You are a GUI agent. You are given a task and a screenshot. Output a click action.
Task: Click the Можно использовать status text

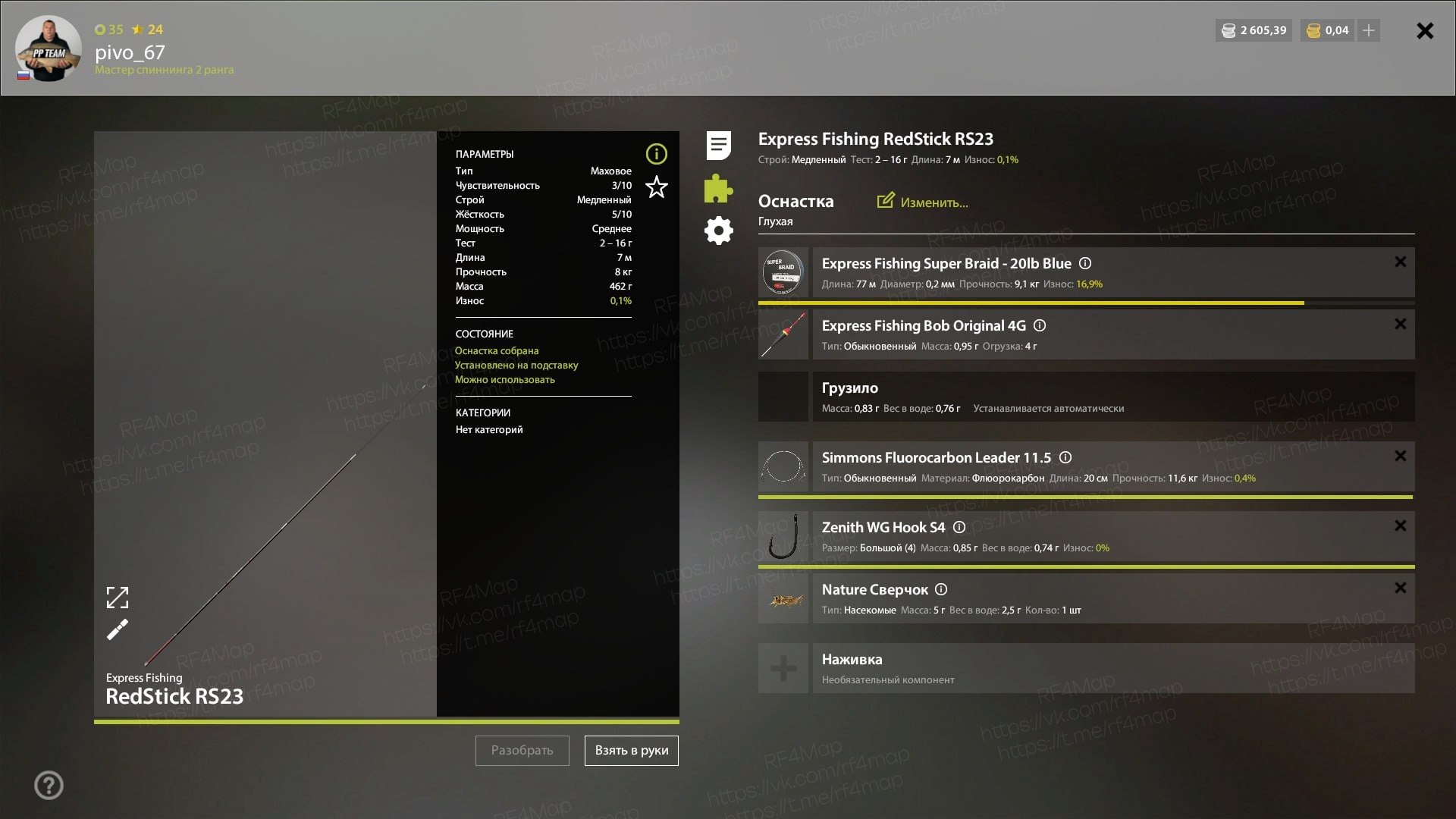[x=505, y=379]
